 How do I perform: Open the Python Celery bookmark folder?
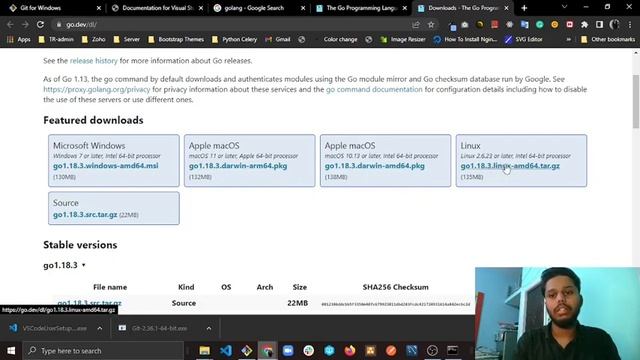(235, 39)
